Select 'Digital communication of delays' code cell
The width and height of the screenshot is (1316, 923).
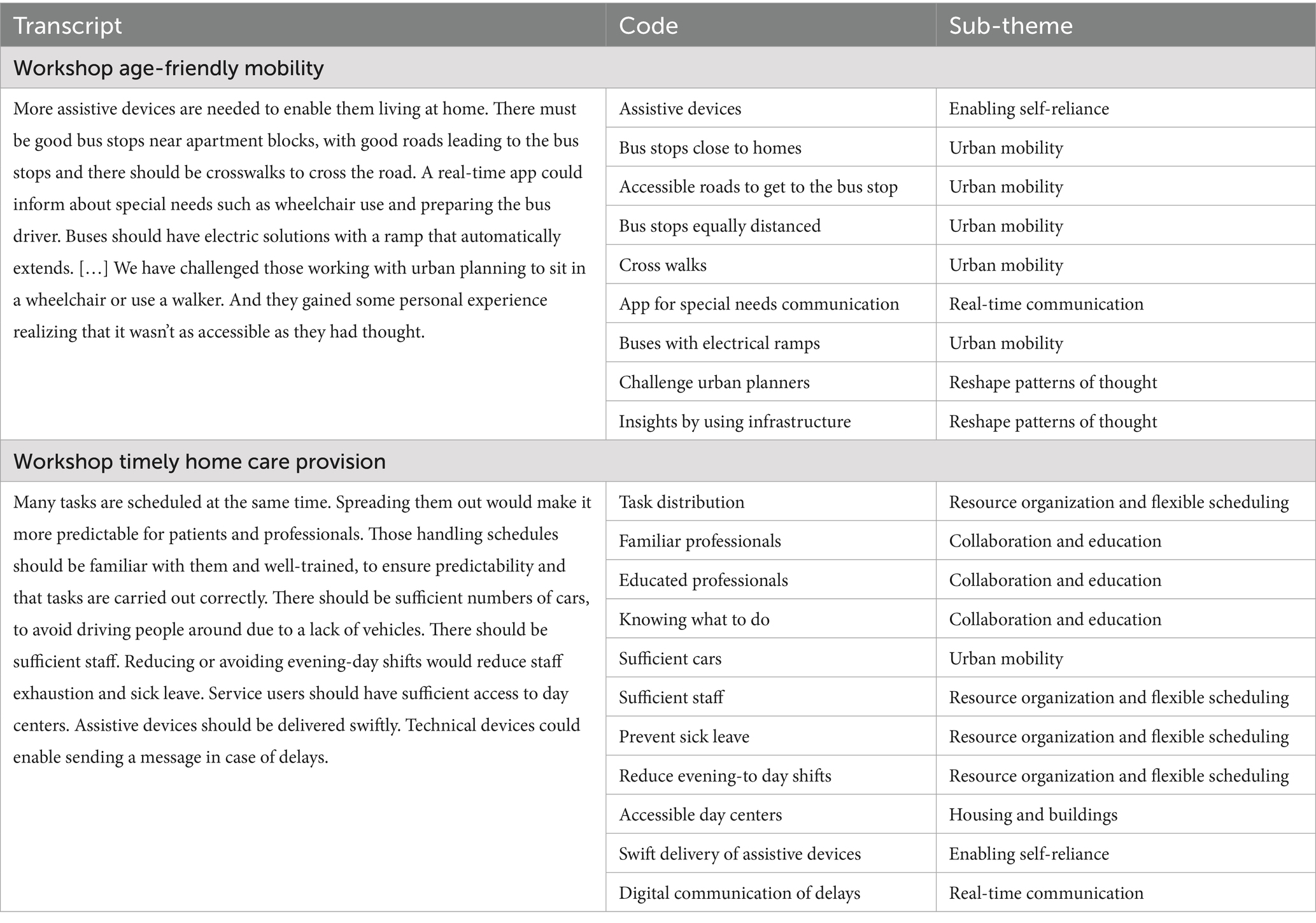pos(739,893)
